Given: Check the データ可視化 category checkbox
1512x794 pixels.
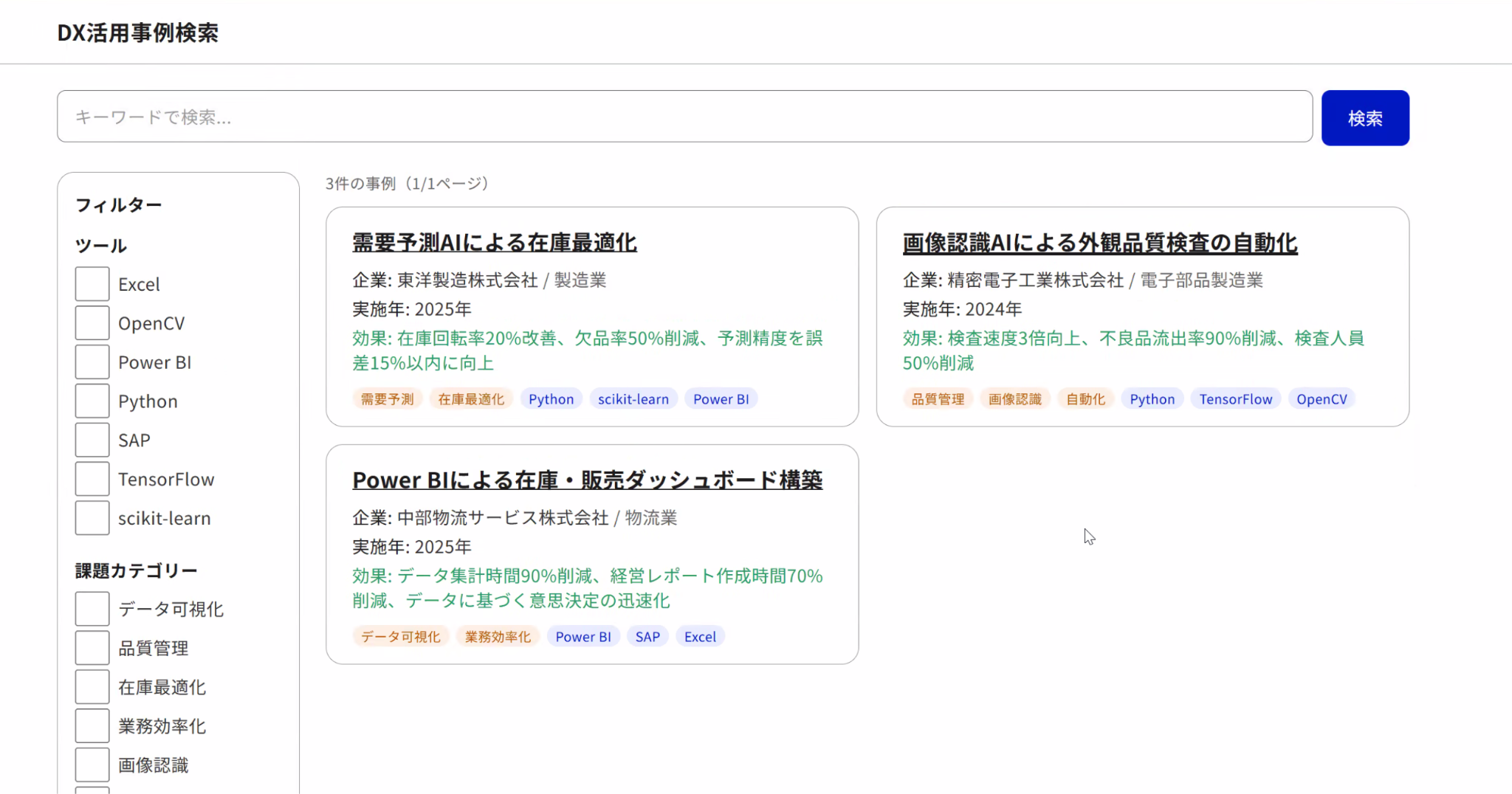Looking at the screenshot, I should (92, 609).
